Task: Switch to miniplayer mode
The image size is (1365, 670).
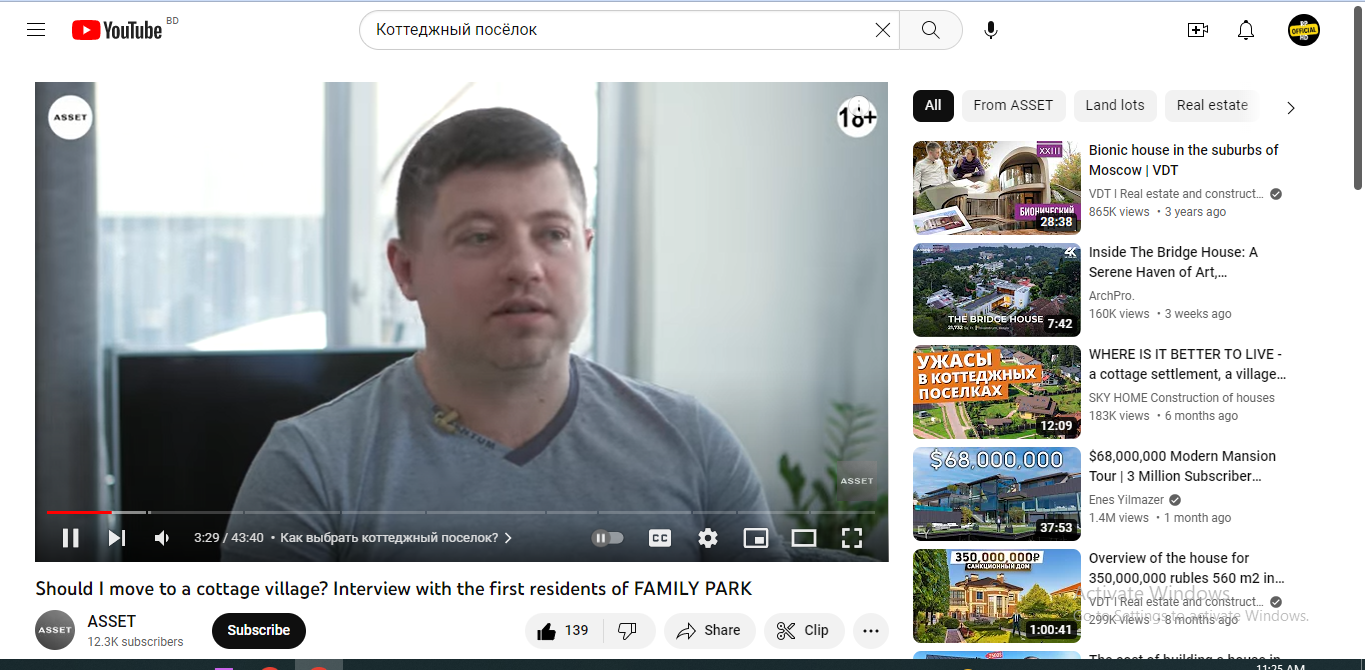Action: pos(756,538)
